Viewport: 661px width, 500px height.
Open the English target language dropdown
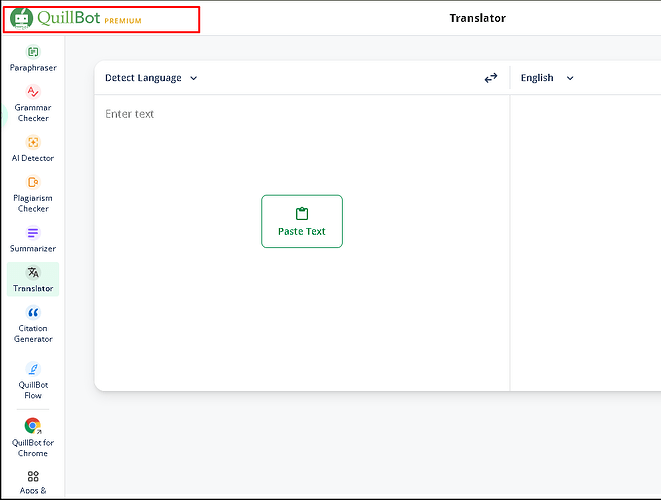[547, 78]
